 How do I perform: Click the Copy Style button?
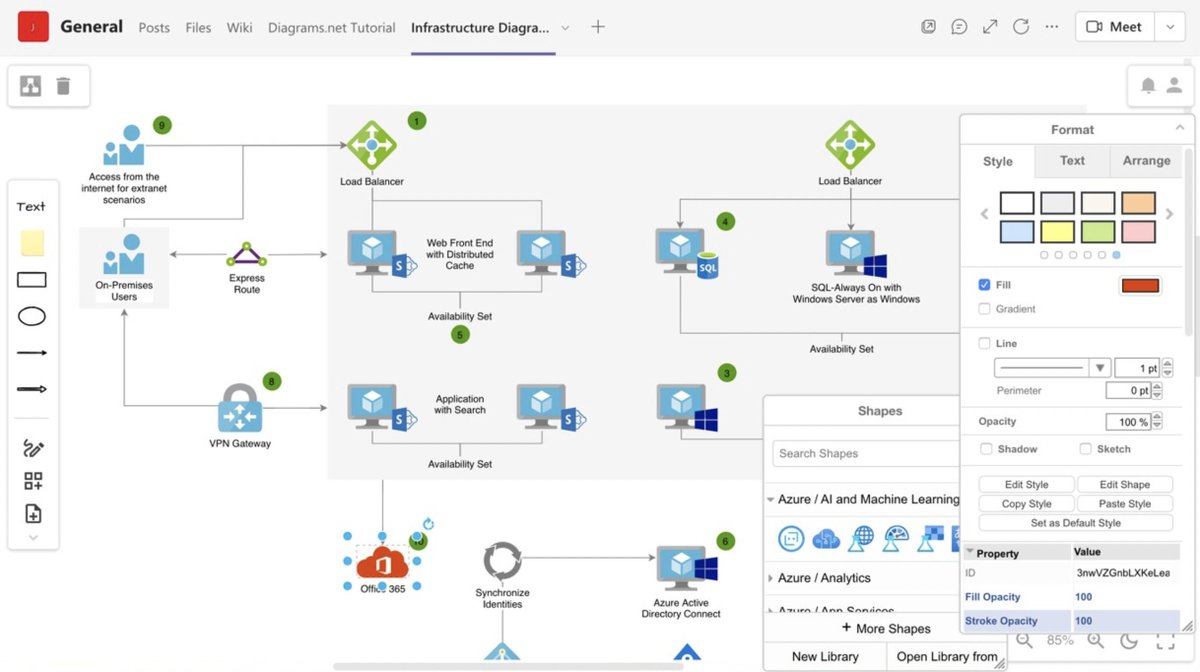tap(1026, 504)
